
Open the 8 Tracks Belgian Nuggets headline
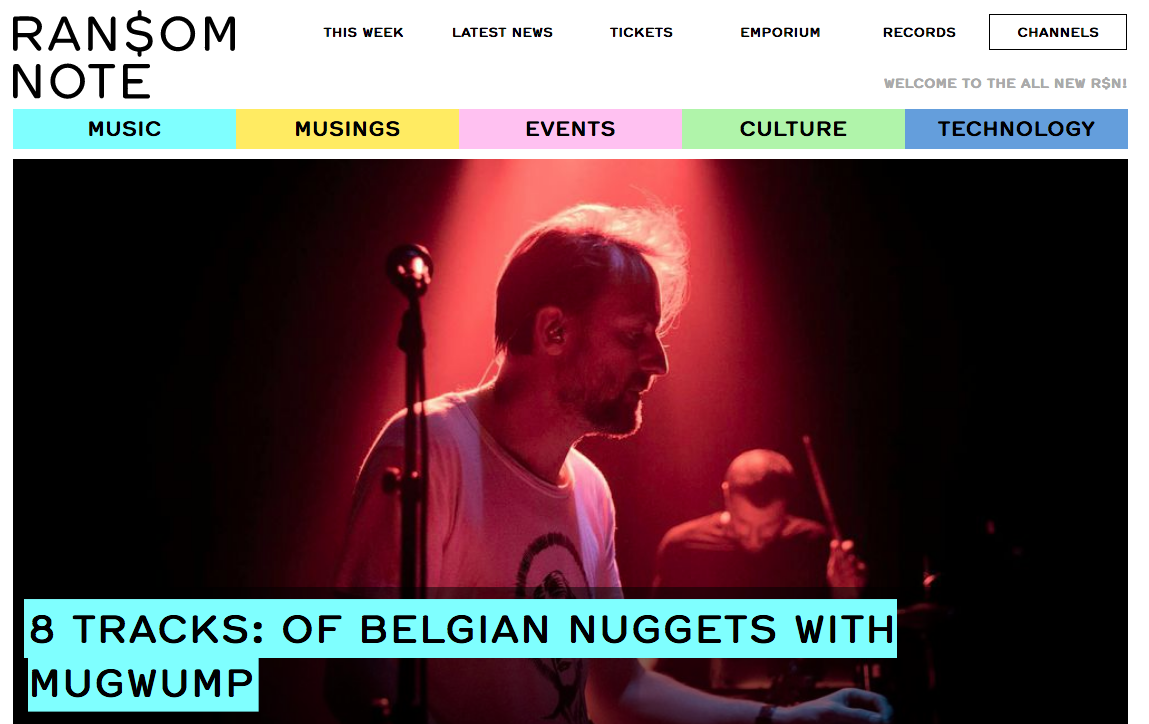tap(462, 655)
